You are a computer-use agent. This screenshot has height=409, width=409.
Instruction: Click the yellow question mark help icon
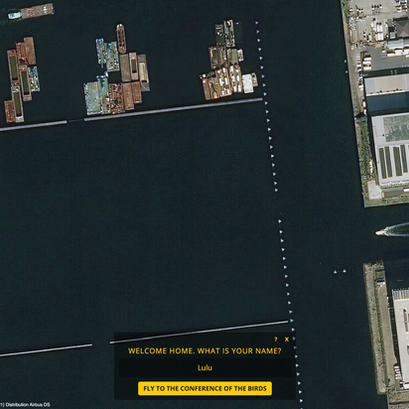click(276, 339)
